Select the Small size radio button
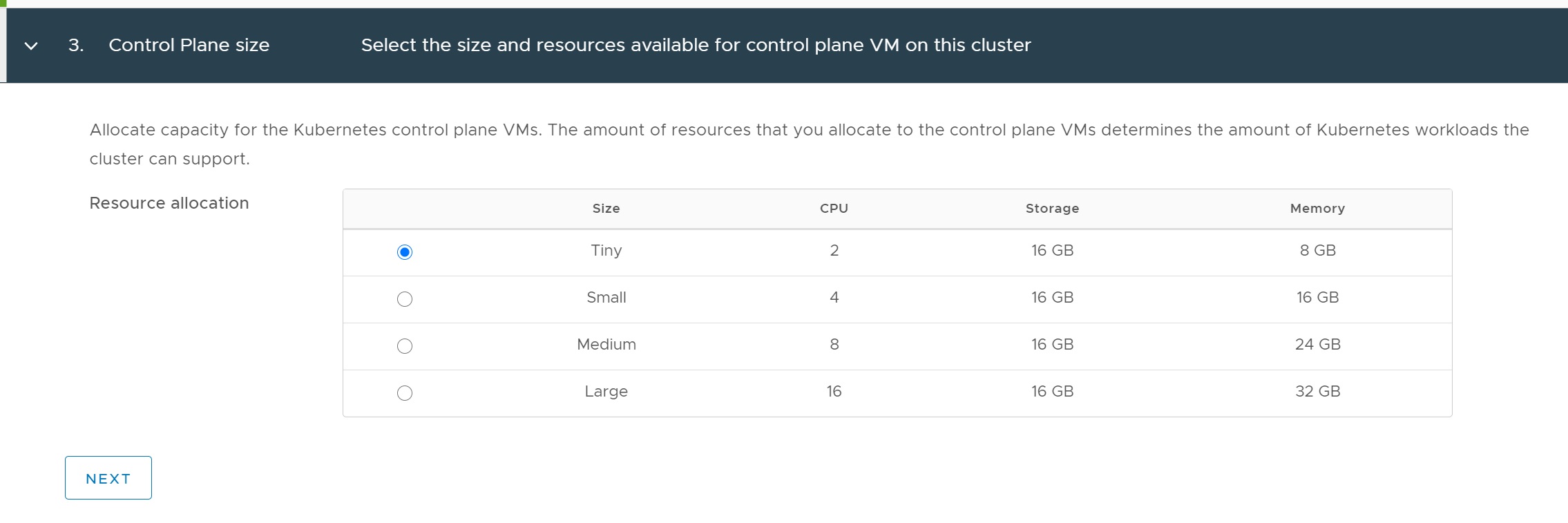This screenshot has height=523, width=1568. click(x=405, y=299)
